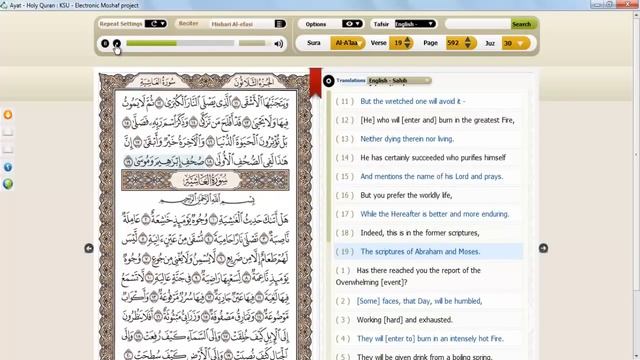The height and width of the screenshot is (360, 640).
Task: Open the Sura Al-A'laa dropdown
Action: tap(348, 43)
